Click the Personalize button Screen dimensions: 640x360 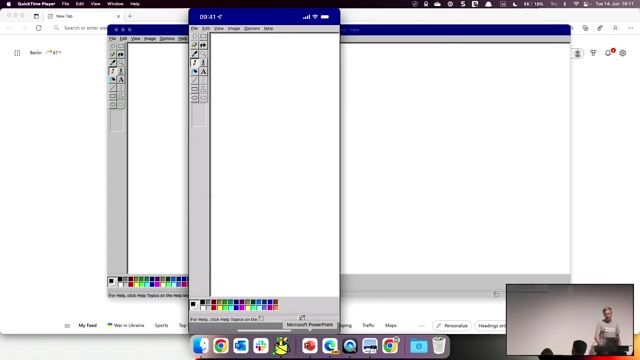pyautogui.click(x=451, y=326)
